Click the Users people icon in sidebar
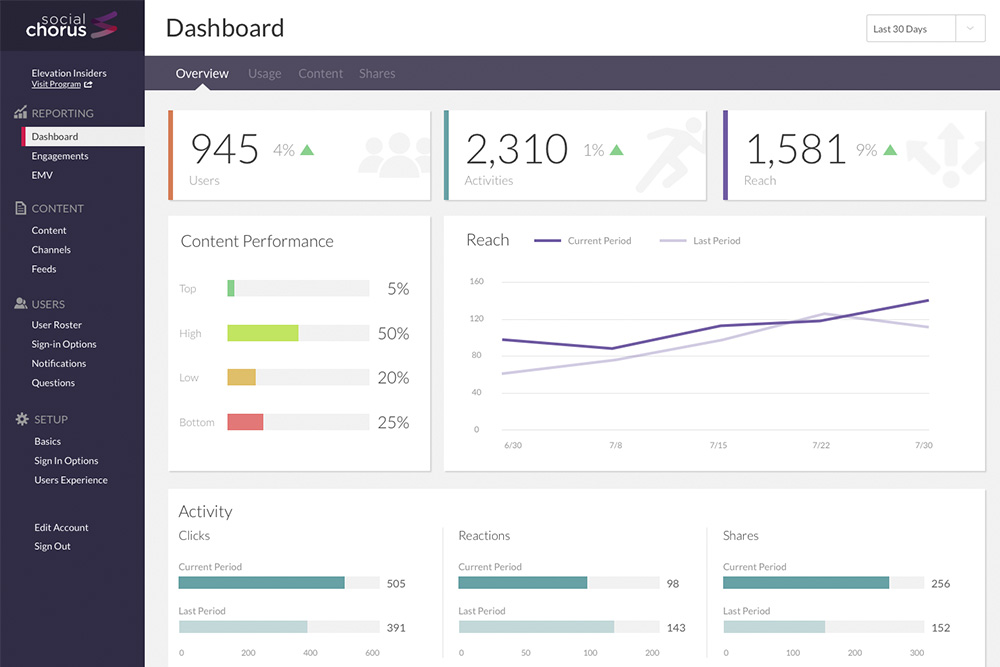Image resolution: width=1000 pixels, height=667 pixels. coord(20,304)
